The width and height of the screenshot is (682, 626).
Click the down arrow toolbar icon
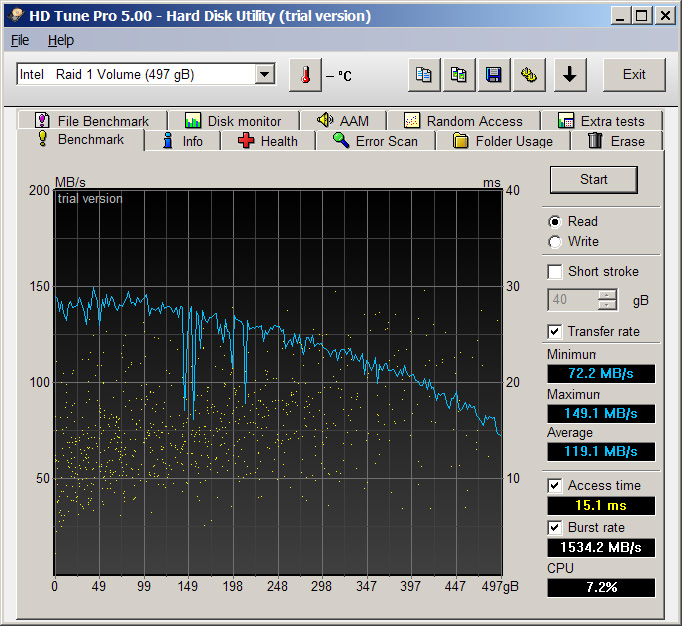coord(569,75)
